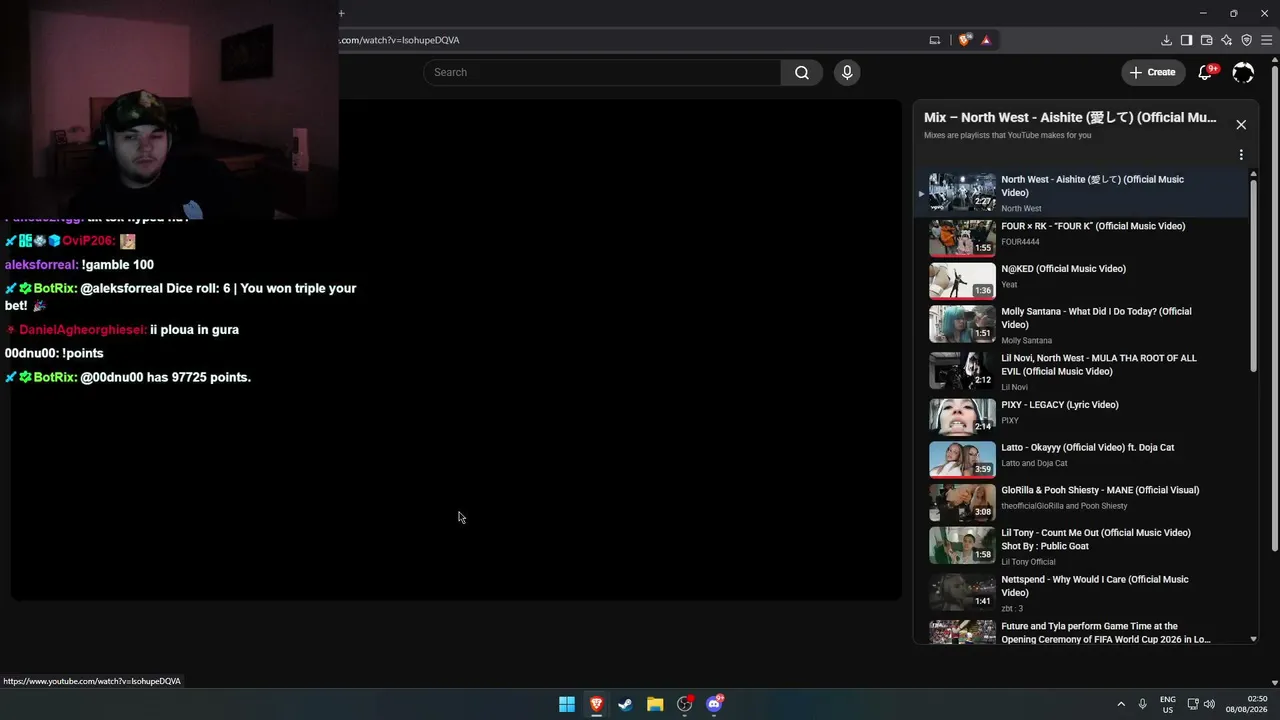The height and width of the screenshot is (720, 1280).
Task: Click the Brave Rewards triangle icon
Action: pos(986,40)
